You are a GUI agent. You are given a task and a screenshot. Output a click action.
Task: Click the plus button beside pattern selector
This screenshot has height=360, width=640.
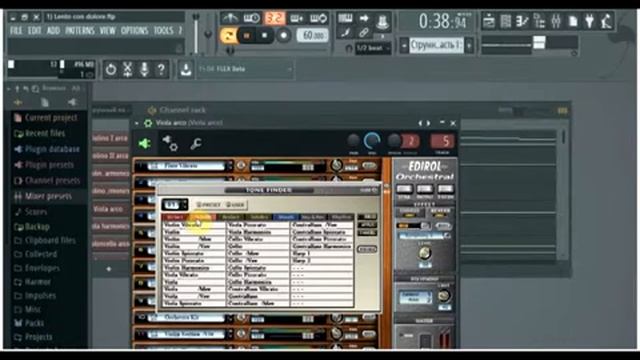(469, 45)
